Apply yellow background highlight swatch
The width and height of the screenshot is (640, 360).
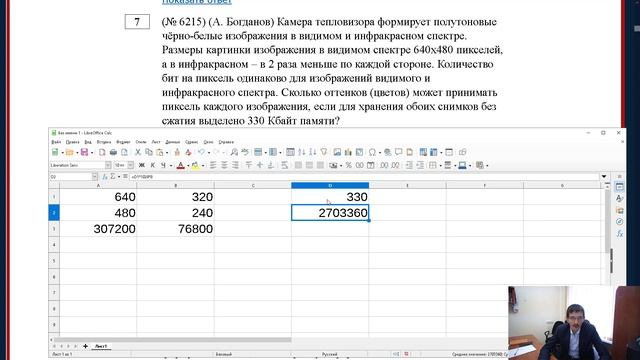[x=196, y=165]
